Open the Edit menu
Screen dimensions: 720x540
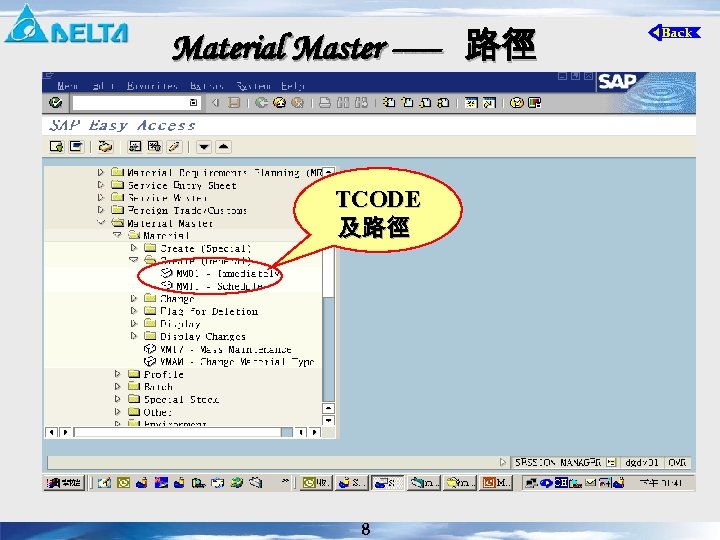pos(103,85)
